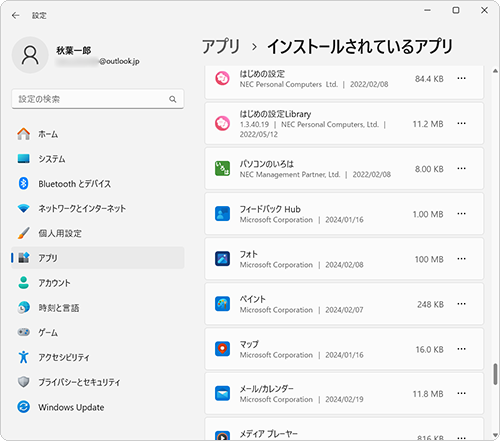Open ホーム in the sidebar
Screen dimensions: 500x441
click(98, 134)
